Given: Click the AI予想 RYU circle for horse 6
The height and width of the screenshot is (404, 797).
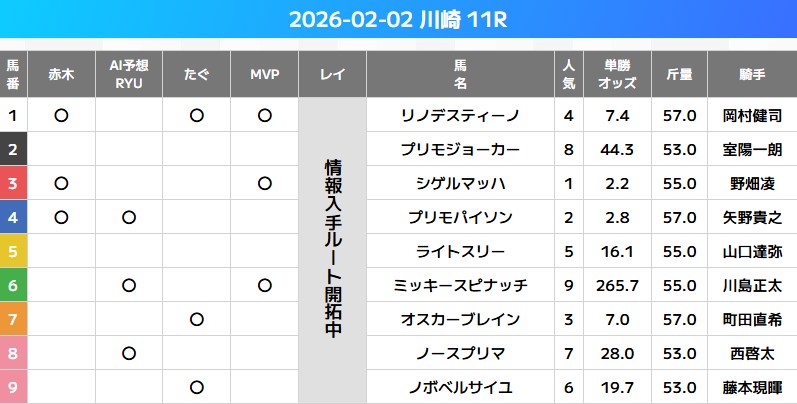Looking at the screenshot, I should [128, 286].
